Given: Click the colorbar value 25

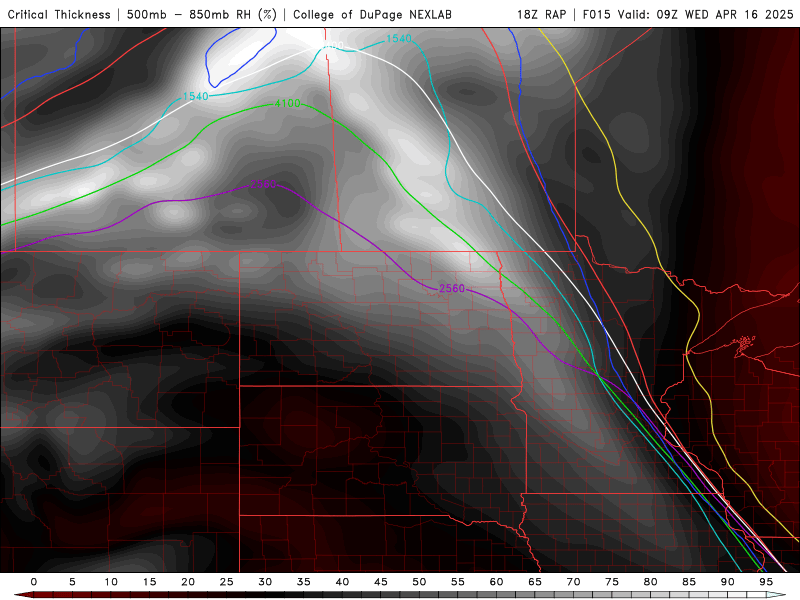Looking at the screenshot, I should (227, 582).
